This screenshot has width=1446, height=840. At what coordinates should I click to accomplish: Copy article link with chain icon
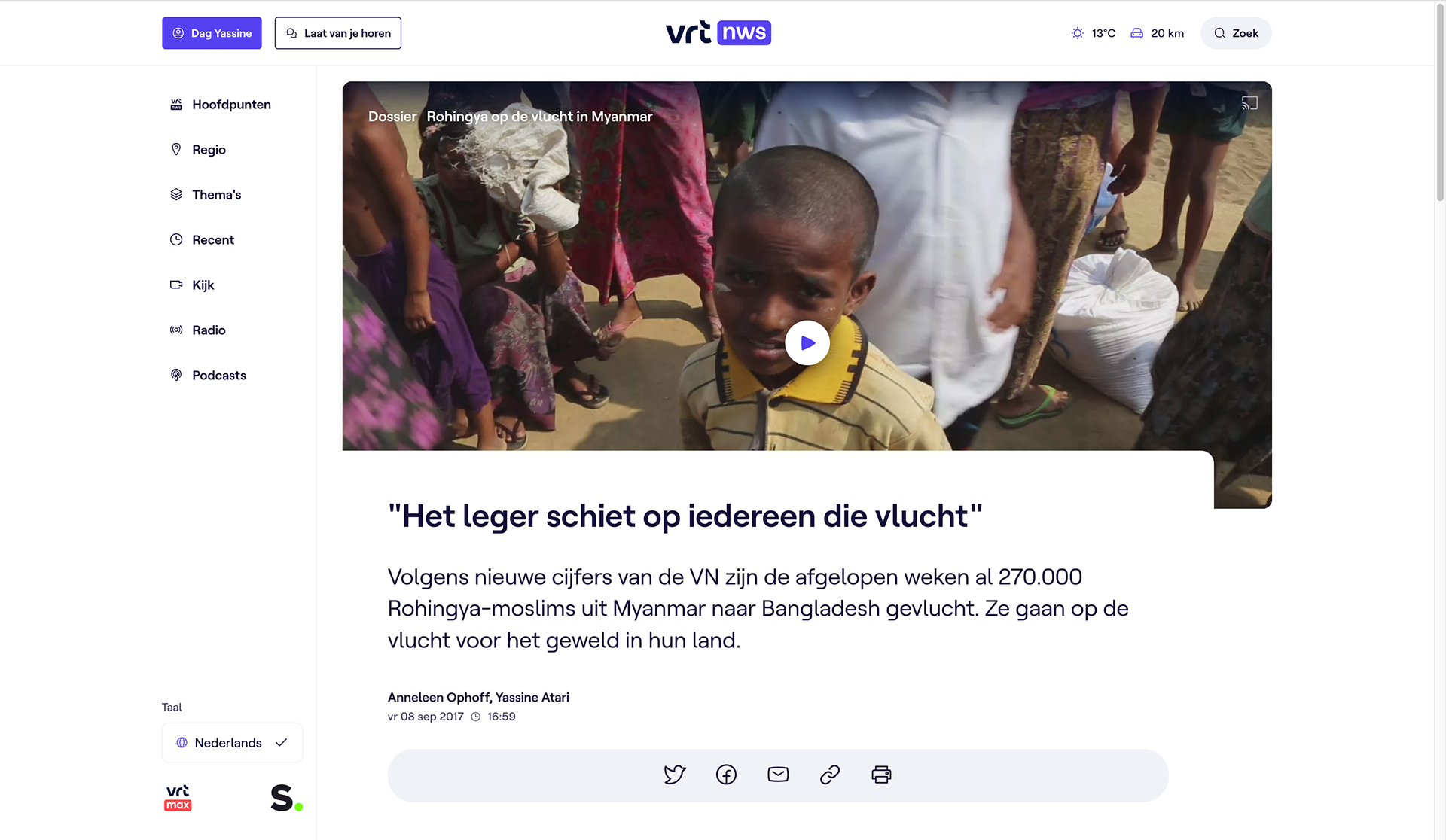(x=830, y=775)
